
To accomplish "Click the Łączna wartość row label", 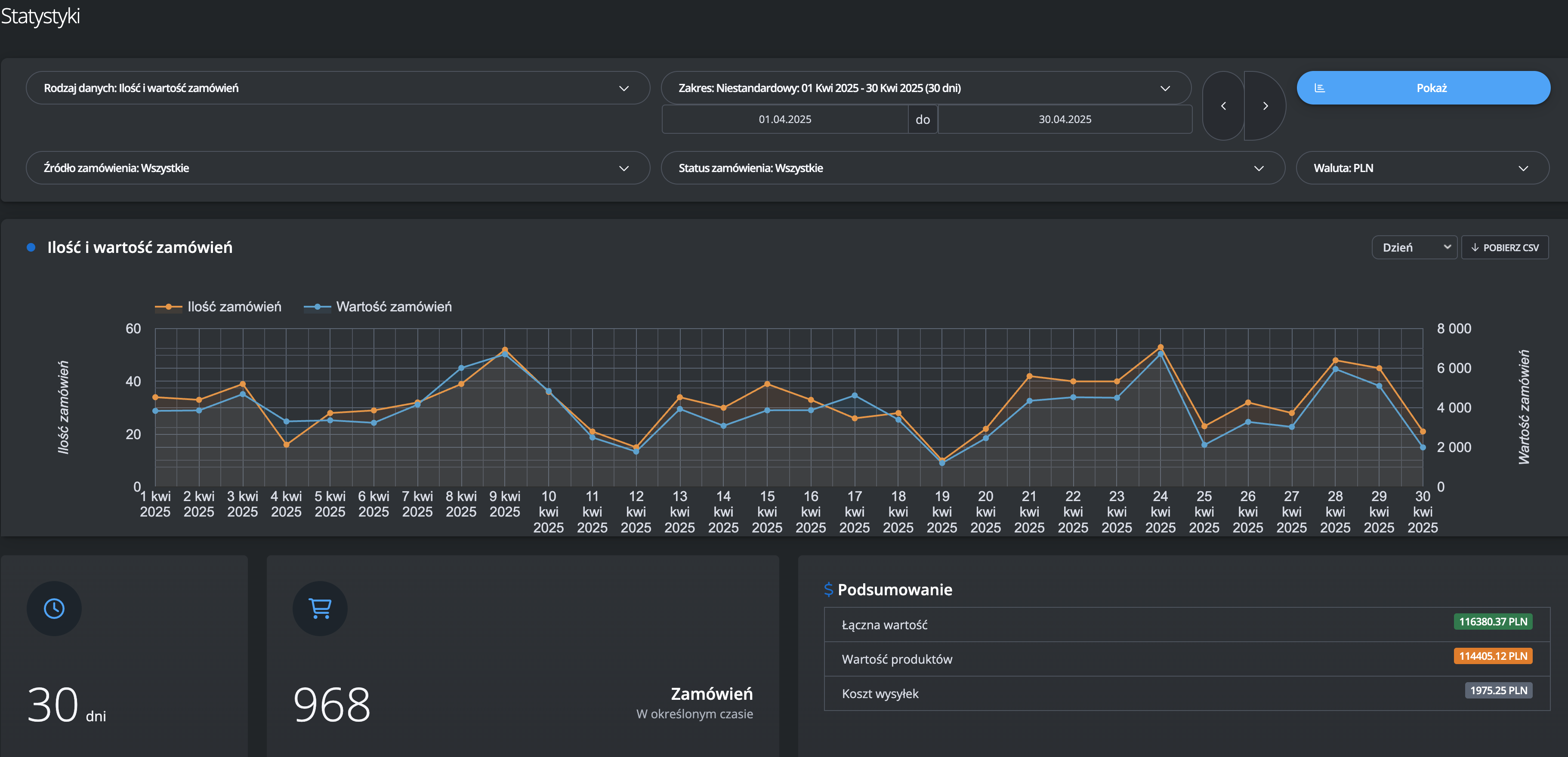I will [884, 625].
